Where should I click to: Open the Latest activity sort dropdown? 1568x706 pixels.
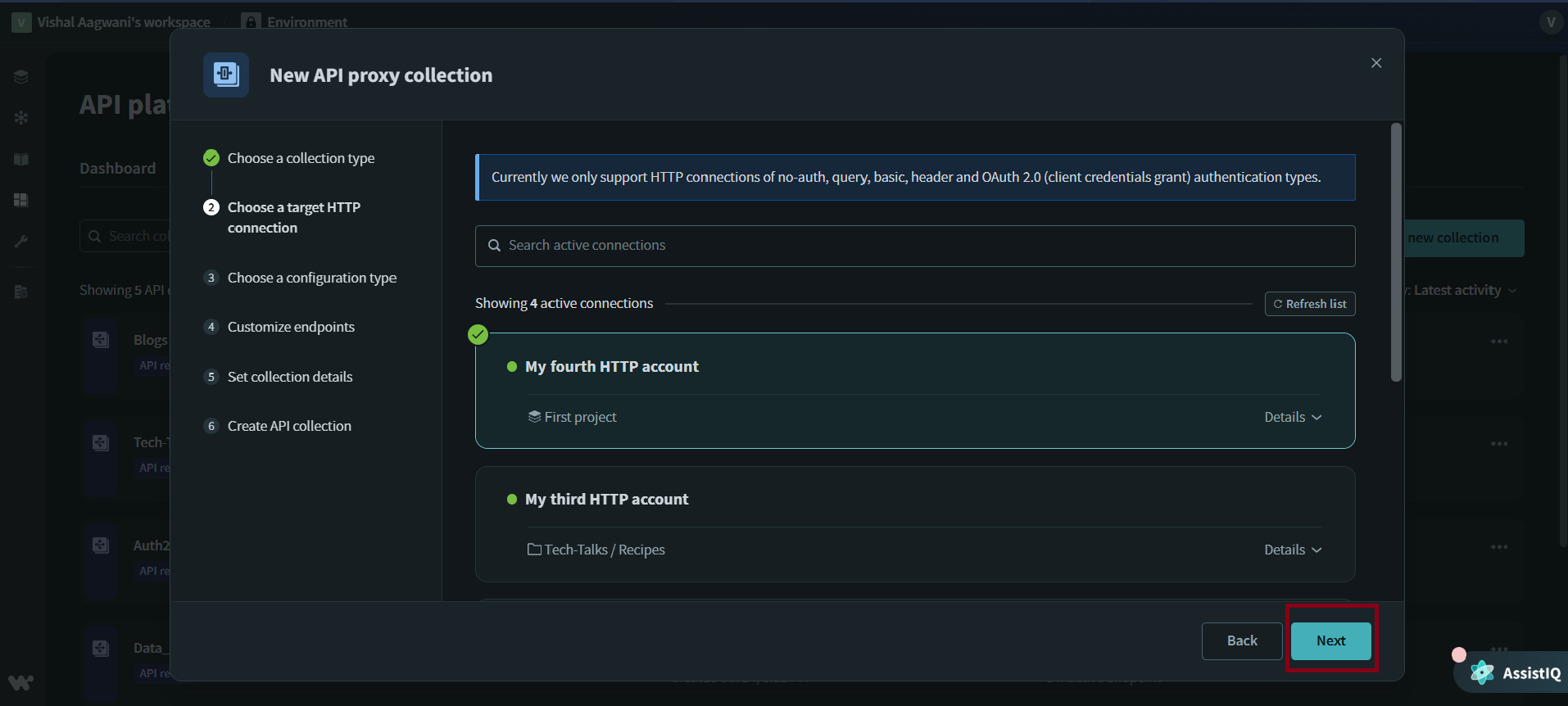pyautogui.click(x=1465, y=290)
